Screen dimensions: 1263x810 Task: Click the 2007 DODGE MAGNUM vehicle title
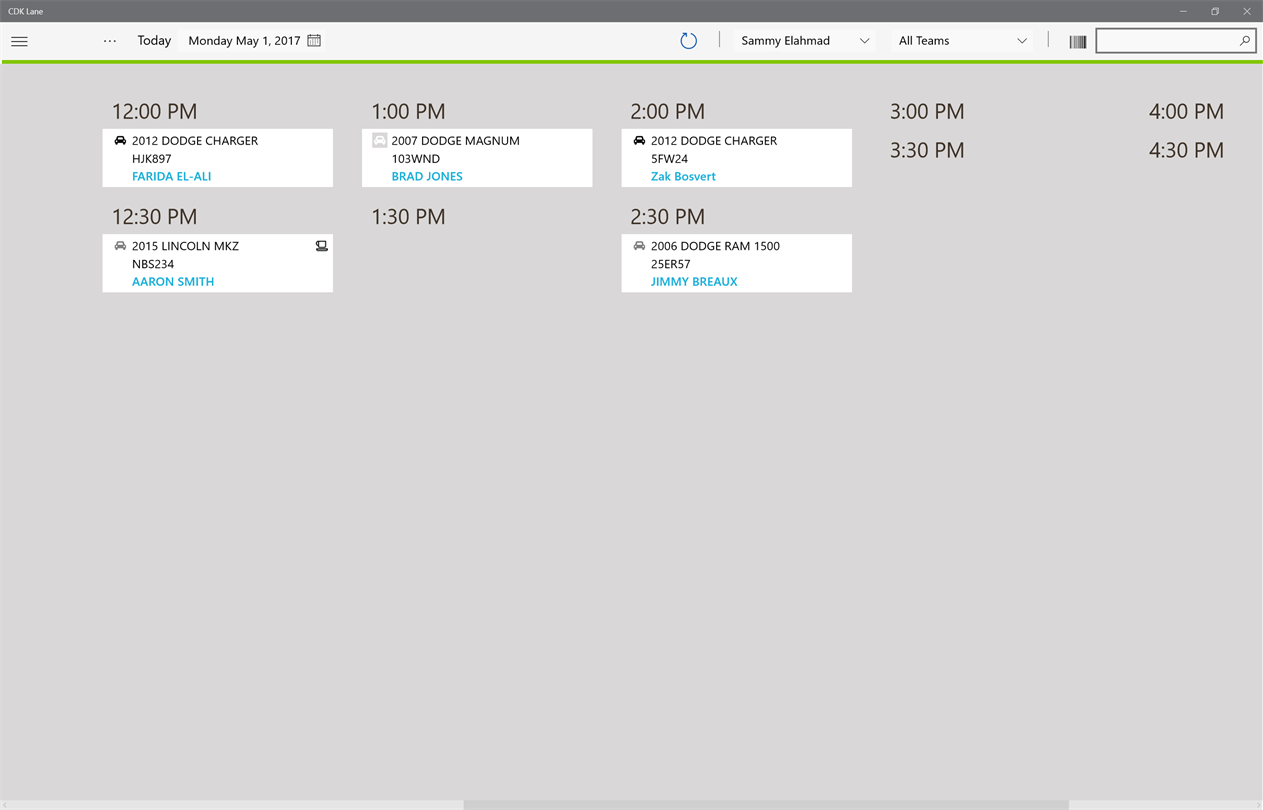coord(455,141)
